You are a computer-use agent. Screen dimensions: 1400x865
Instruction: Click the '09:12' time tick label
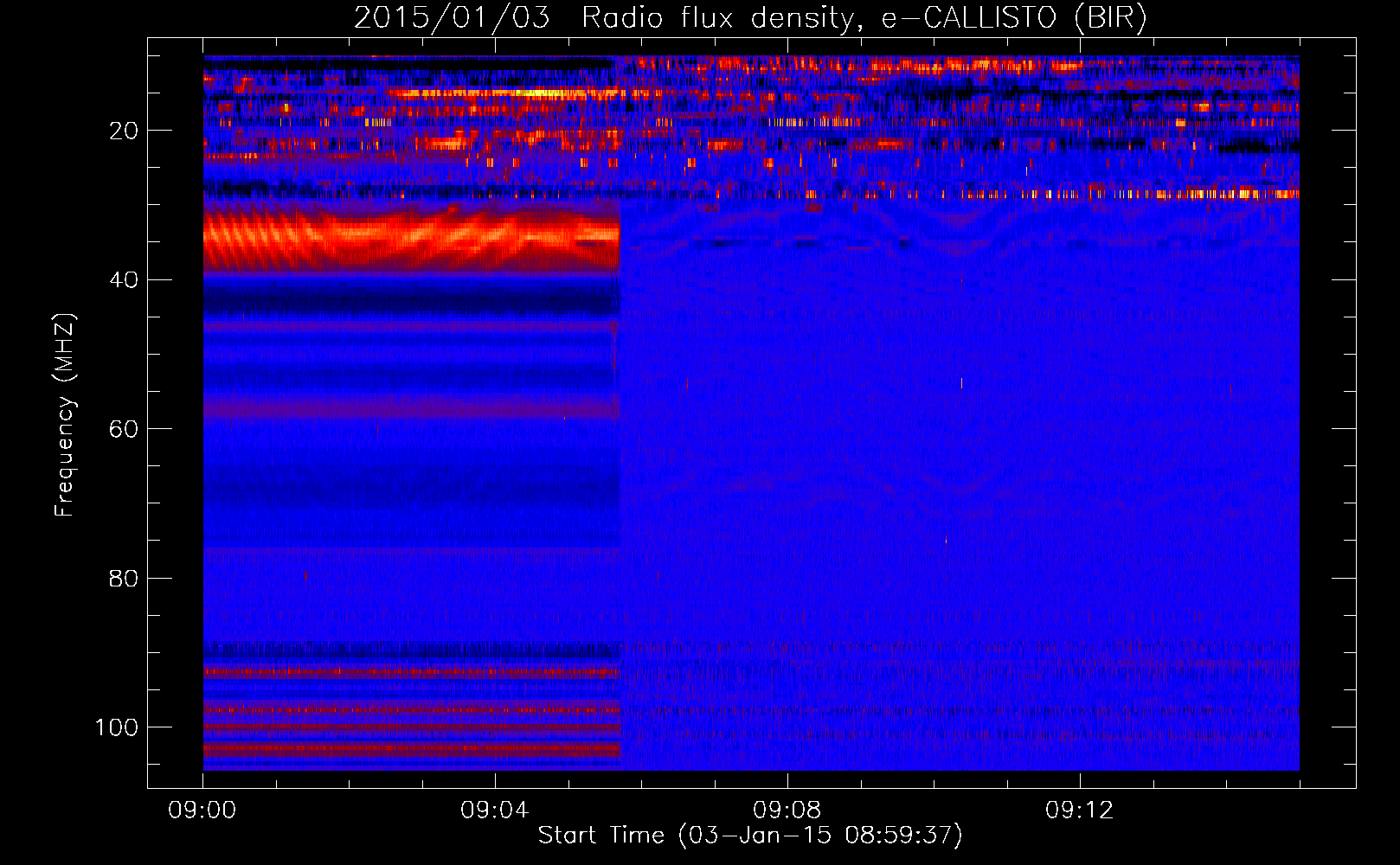tap(1080, 811)
